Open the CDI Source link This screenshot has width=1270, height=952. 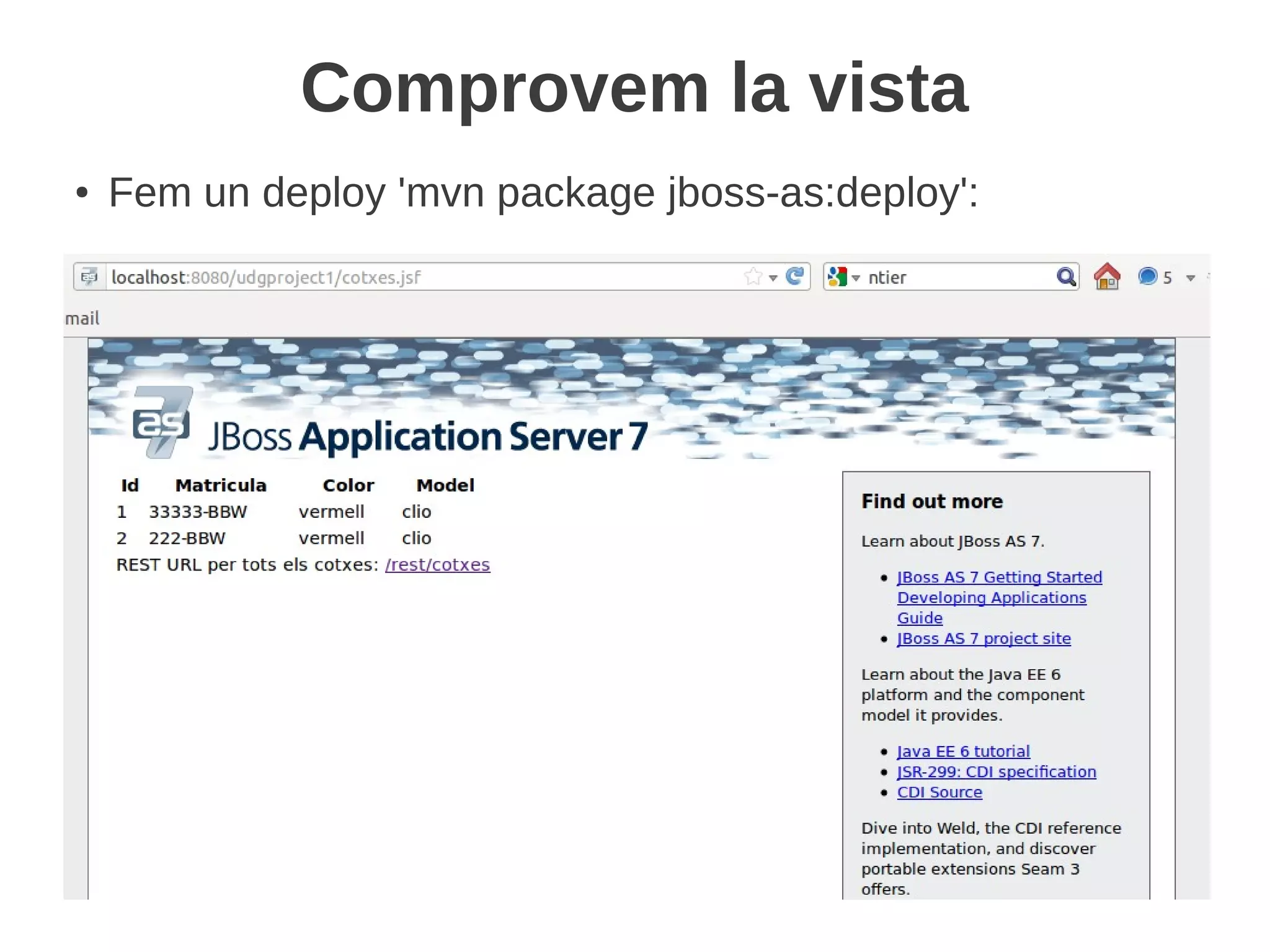pos(939,792)
